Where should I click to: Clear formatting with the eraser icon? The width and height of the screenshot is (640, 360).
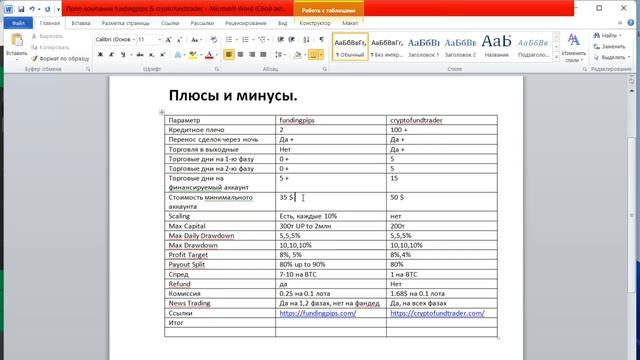(x=213, y=40)
